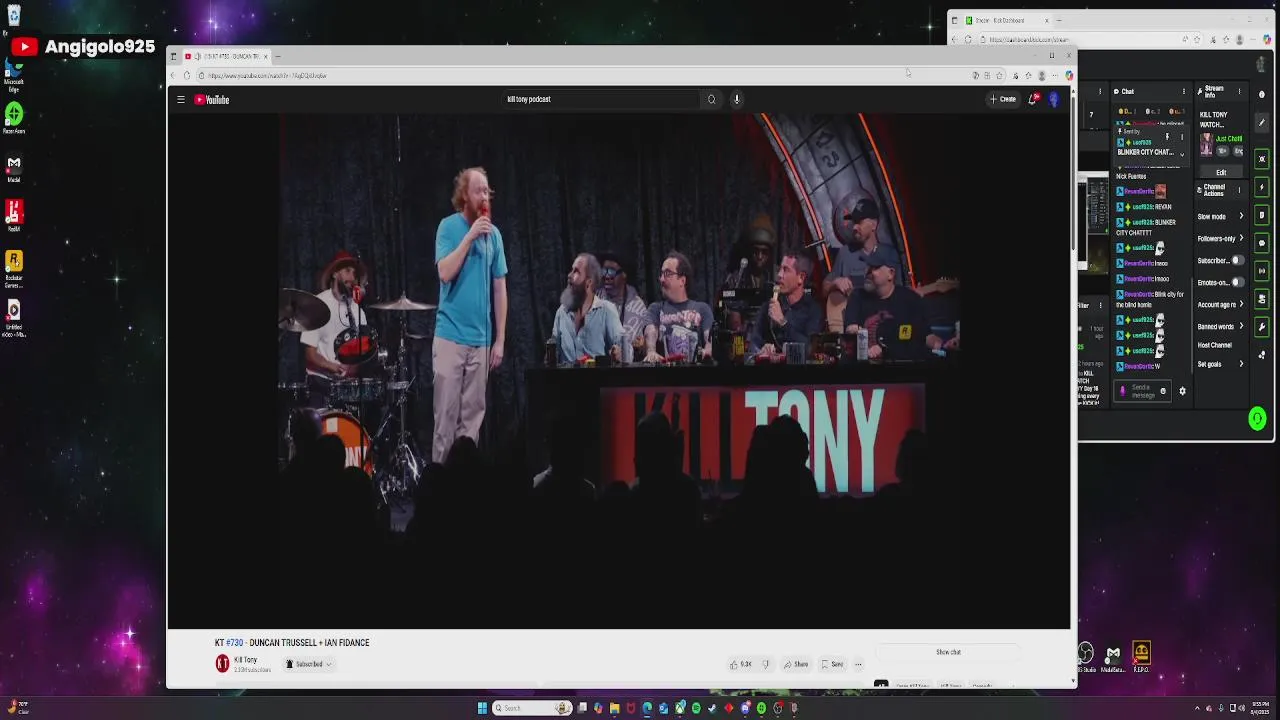This screenshot has width=1280, height=720.
Task: Submit search with the magnifier icon
Action: tap(712, 99)
